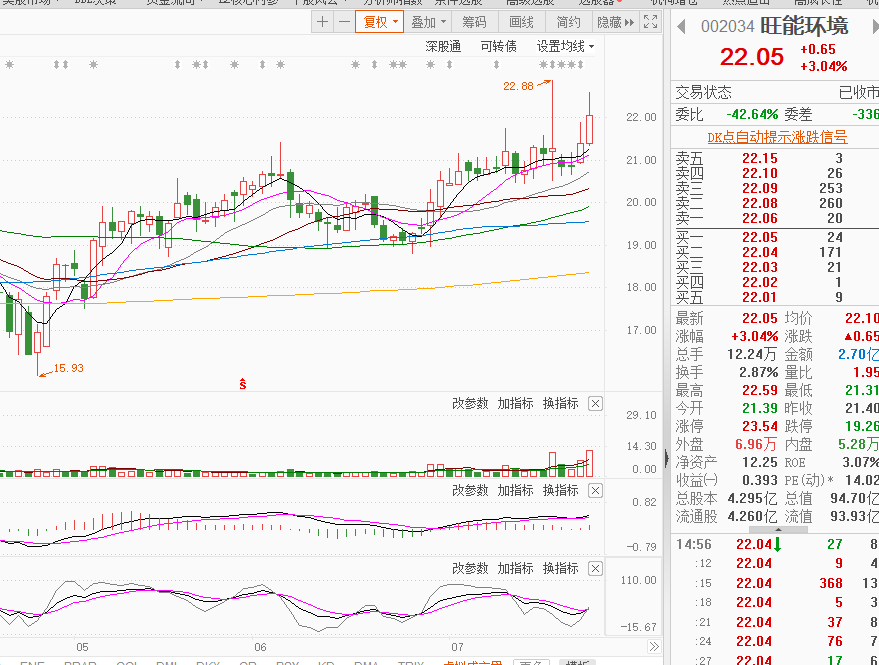Screen dimensions: 879x665
Task: Open the 复权 dropdown
Action: (x=380, y=22)
